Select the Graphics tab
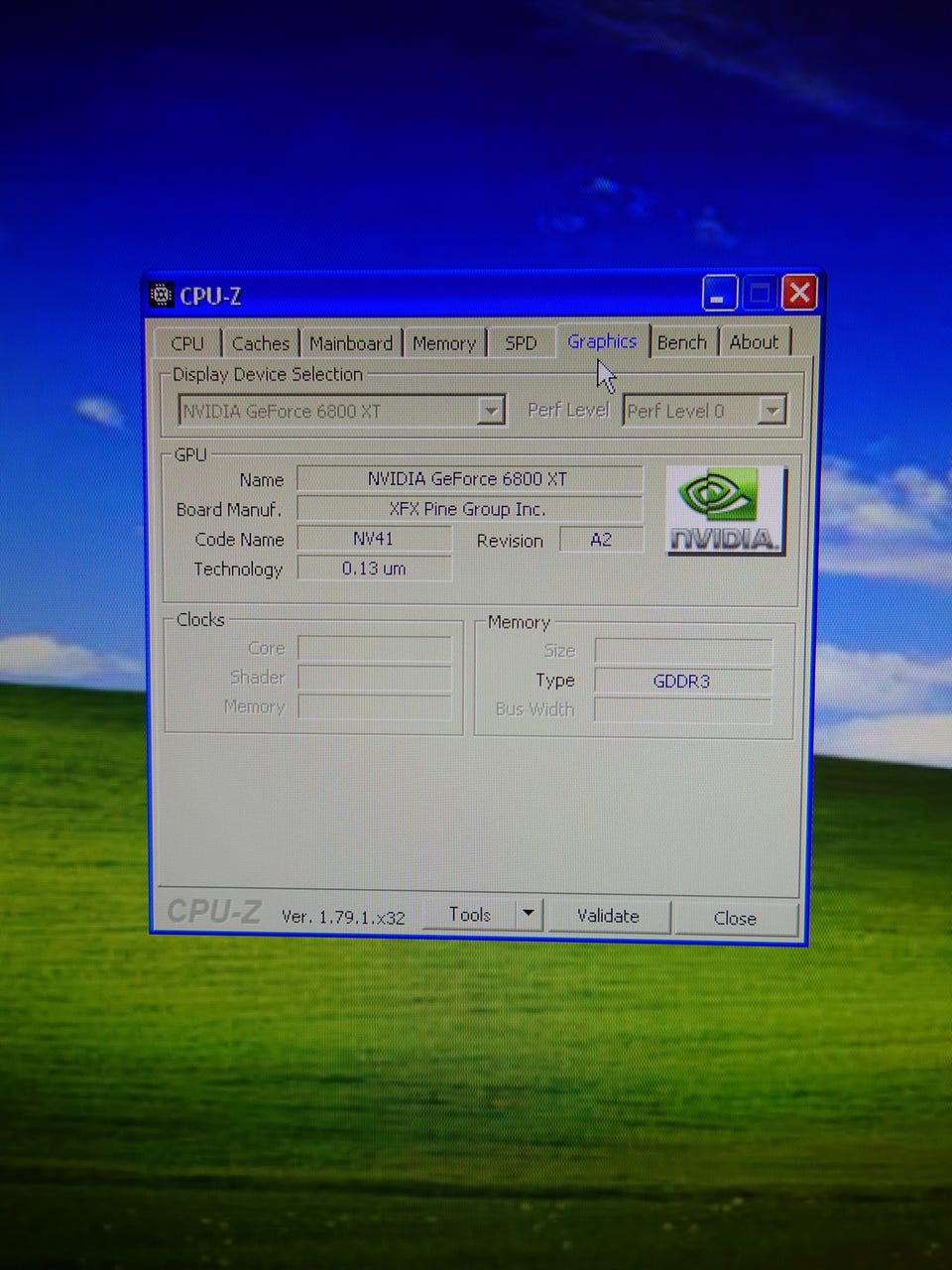The image size is (952, 1270). [x=602, y=341]
